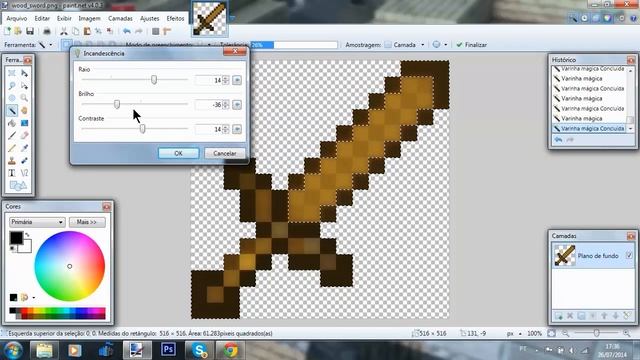Viewport: 640px width, 360px height.
Task: Click OK in the Incandescência dialog
Action: click(178, 153)
